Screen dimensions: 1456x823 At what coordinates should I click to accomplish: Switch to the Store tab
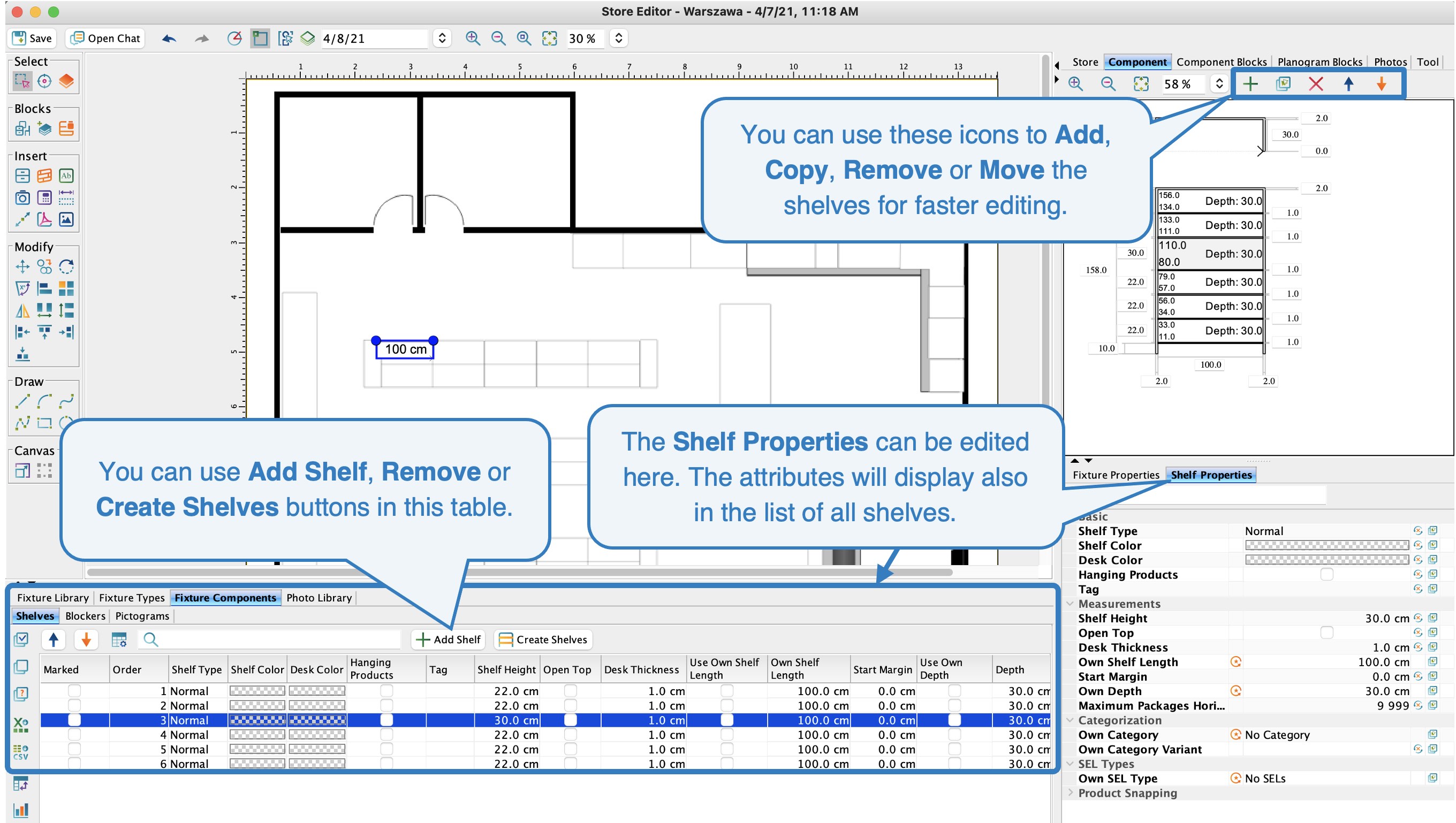pos(1085,62)
